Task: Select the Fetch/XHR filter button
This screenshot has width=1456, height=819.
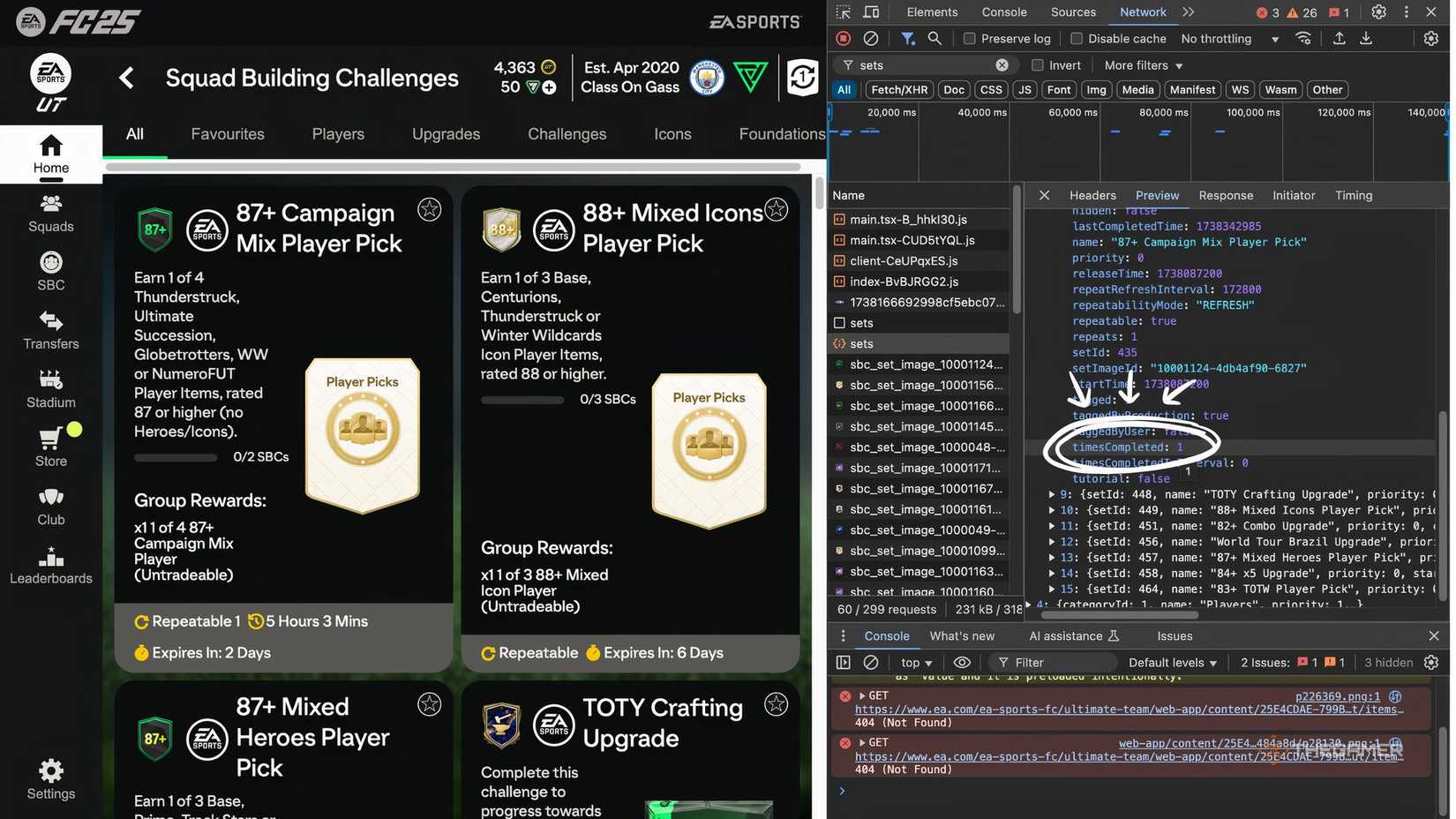Action: coord(898,90)
